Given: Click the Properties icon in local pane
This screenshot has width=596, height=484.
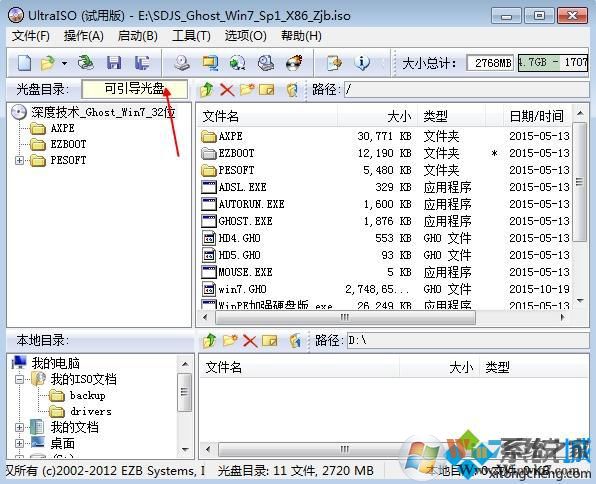Looking at the screenshot, I should [295, 341].
